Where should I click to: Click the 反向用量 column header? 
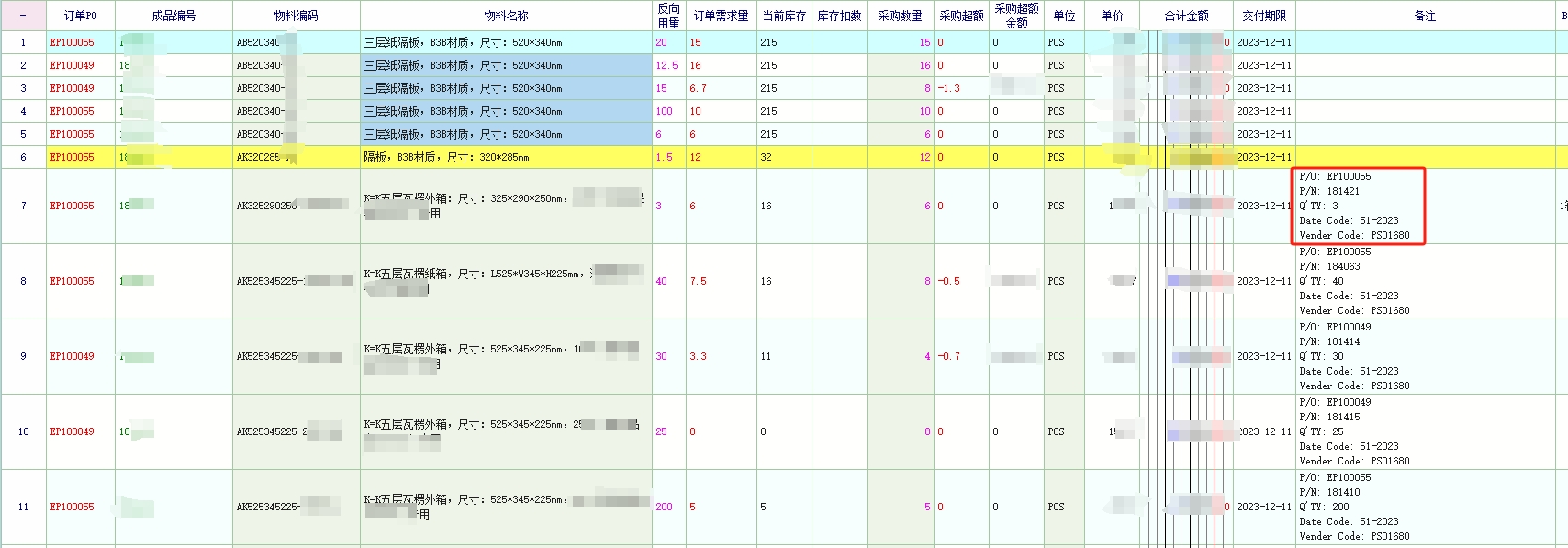669,16
